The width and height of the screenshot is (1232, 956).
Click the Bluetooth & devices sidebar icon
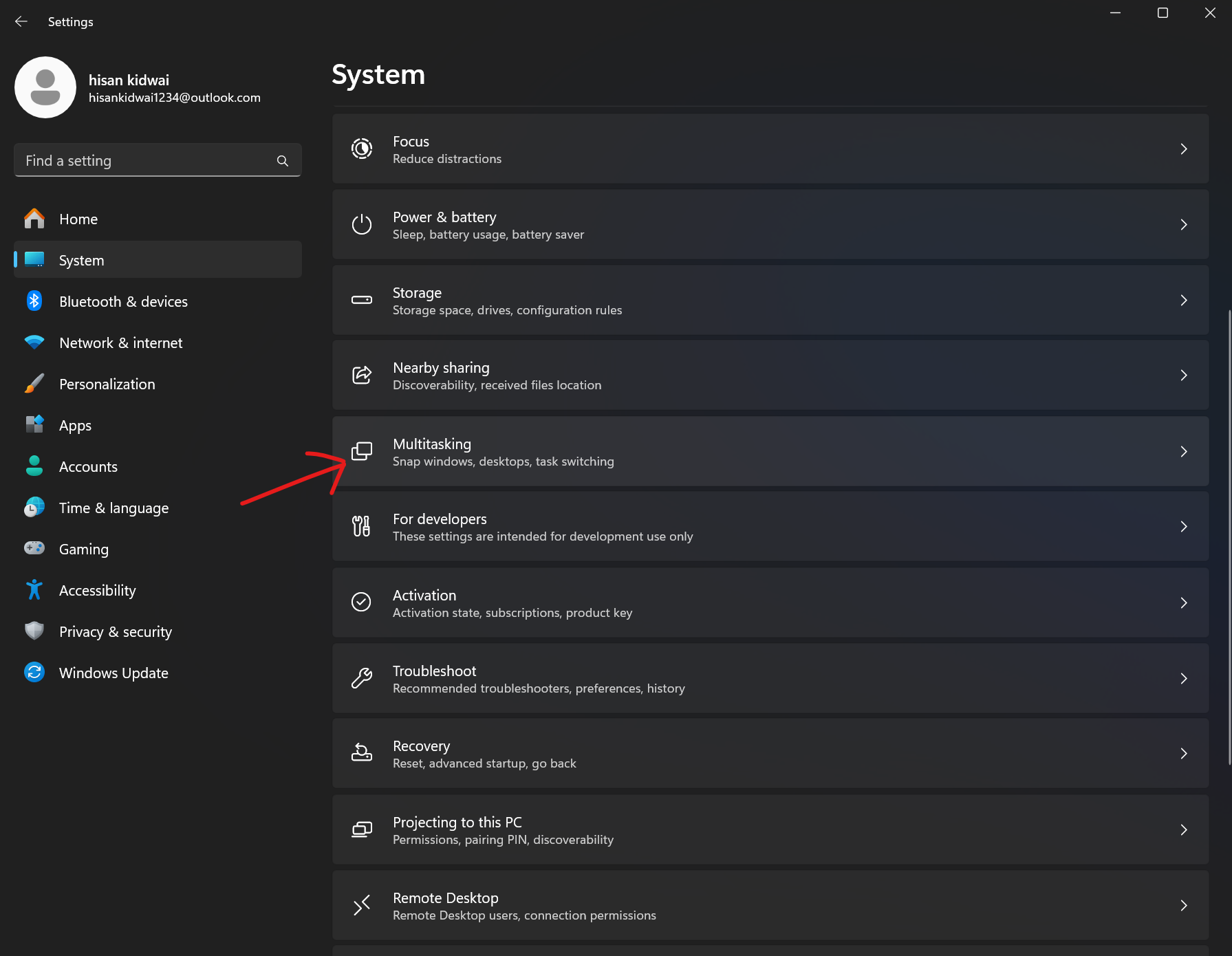point(34,301)
